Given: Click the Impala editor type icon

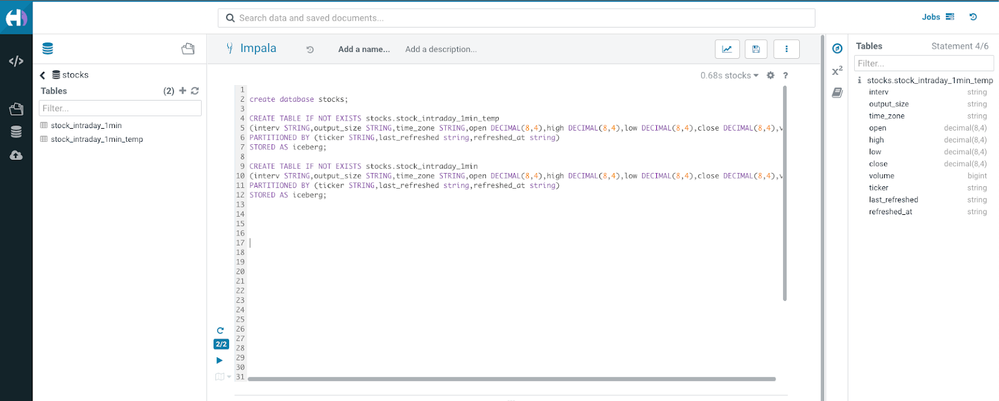Looking at the screenshot, I should pos(230,48).
